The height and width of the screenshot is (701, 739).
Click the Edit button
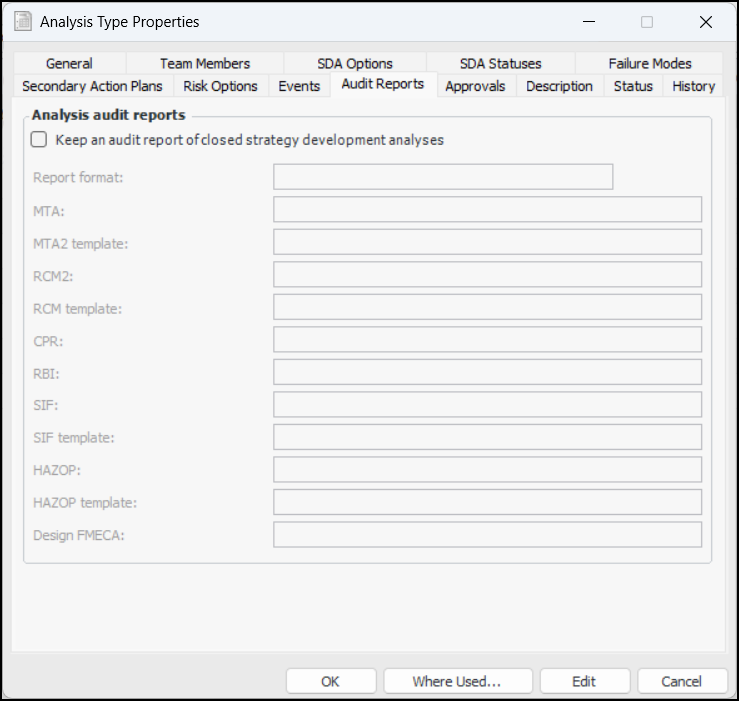pyautogui.click(x=584, y=681)
